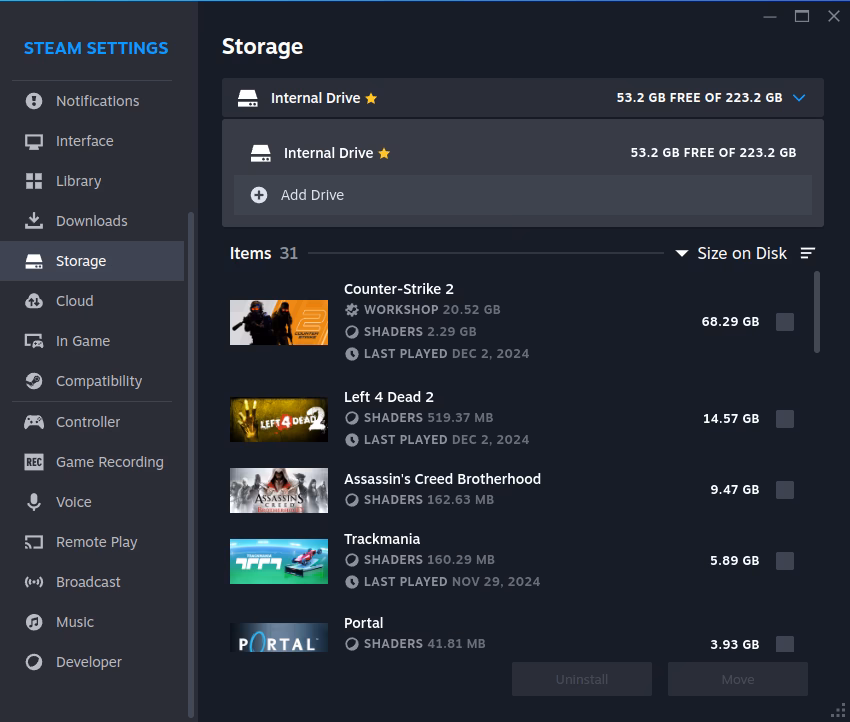The width and height of the screenshot is (850, 722).
Task: Click the Left 4 Dead 2 shaders icon
Action: 352,418
